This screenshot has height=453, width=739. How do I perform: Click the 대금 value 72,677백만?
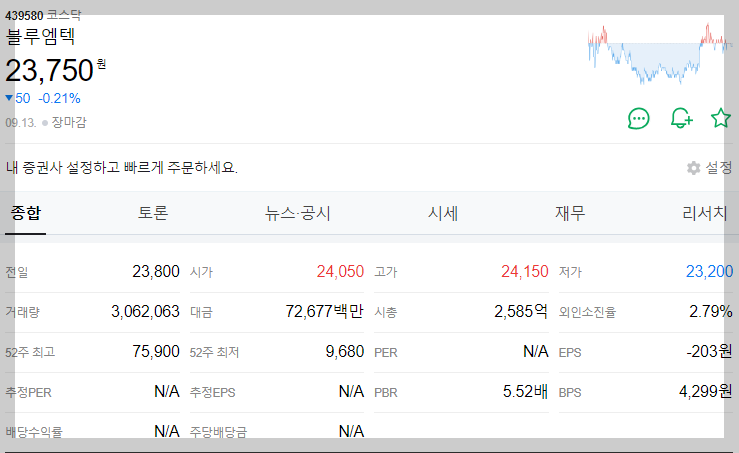[x=325, y=312]
